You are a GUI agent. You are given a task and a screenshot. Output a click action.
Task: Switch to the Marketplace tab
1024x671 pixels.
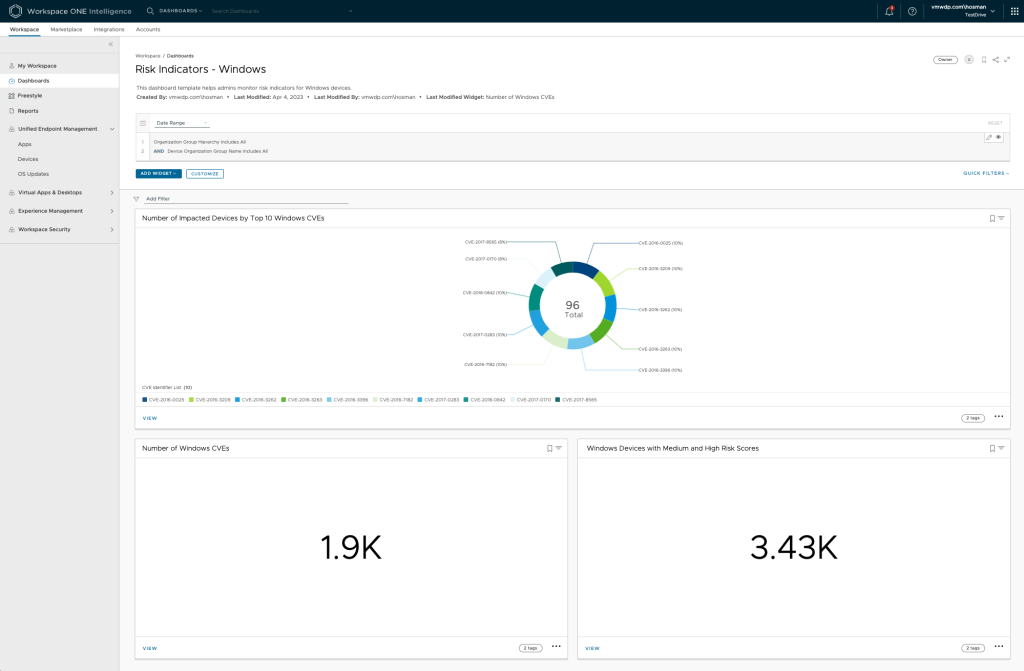pos(66,30)
